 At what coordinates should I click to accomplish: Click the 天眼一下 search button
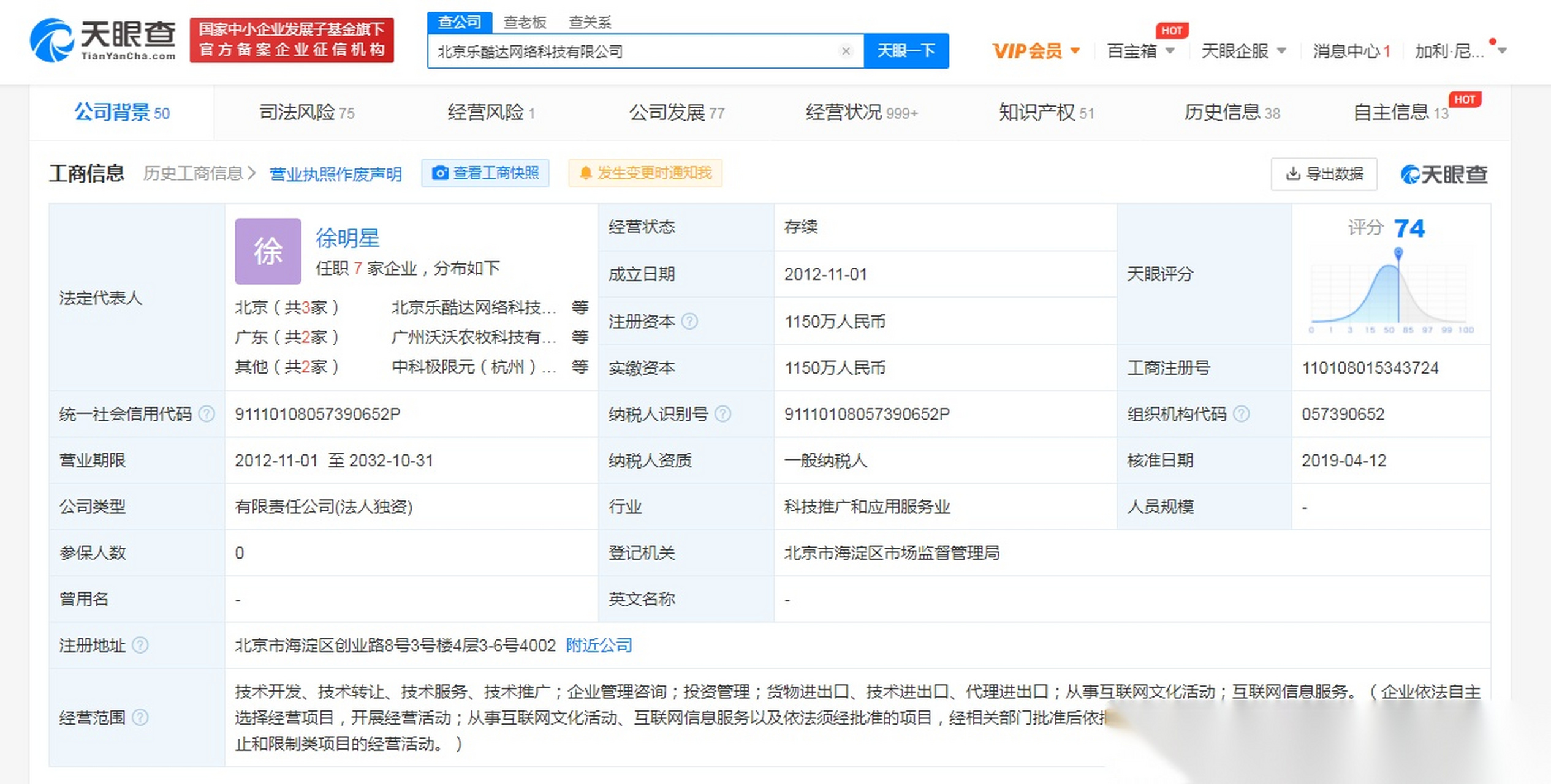[906, 51]
